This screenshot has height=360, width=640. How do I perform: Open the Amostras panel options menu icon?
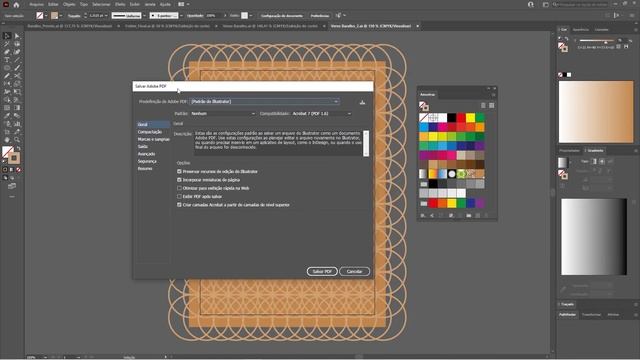coord(493,95)
